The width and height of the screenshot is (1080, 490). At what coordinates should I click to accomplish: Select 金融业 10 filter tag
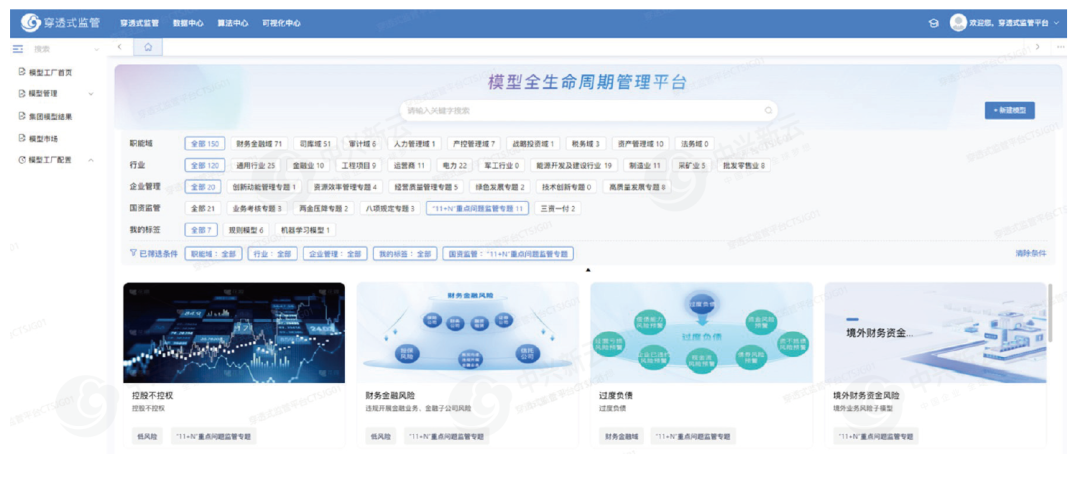coord(308,165)
